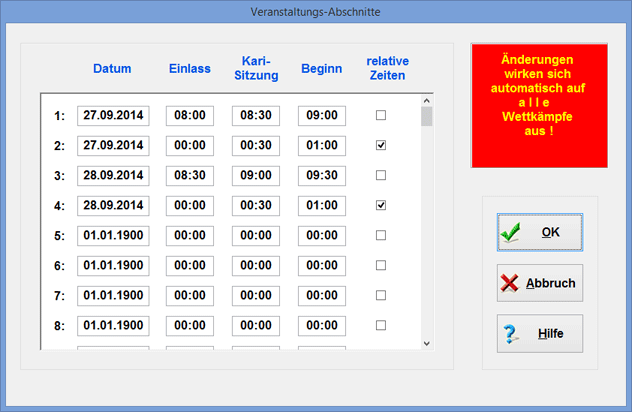Click scrollbar up arrow in the list
Image resolution: width=632 pixels, height=412 pixels.
tap(427, 101)
